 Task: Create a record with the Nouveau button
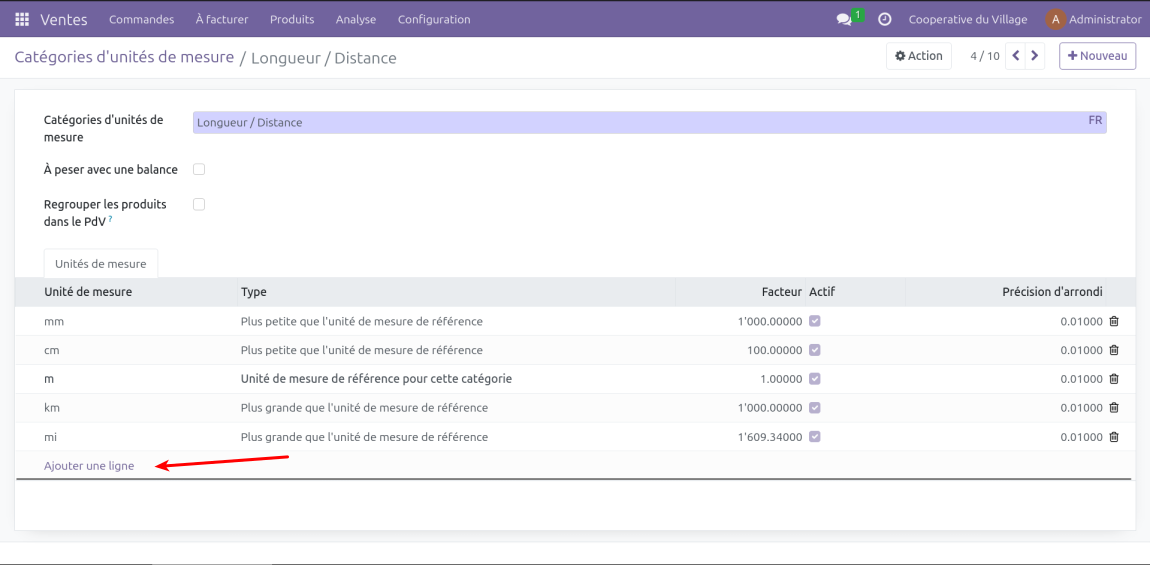1097,56
